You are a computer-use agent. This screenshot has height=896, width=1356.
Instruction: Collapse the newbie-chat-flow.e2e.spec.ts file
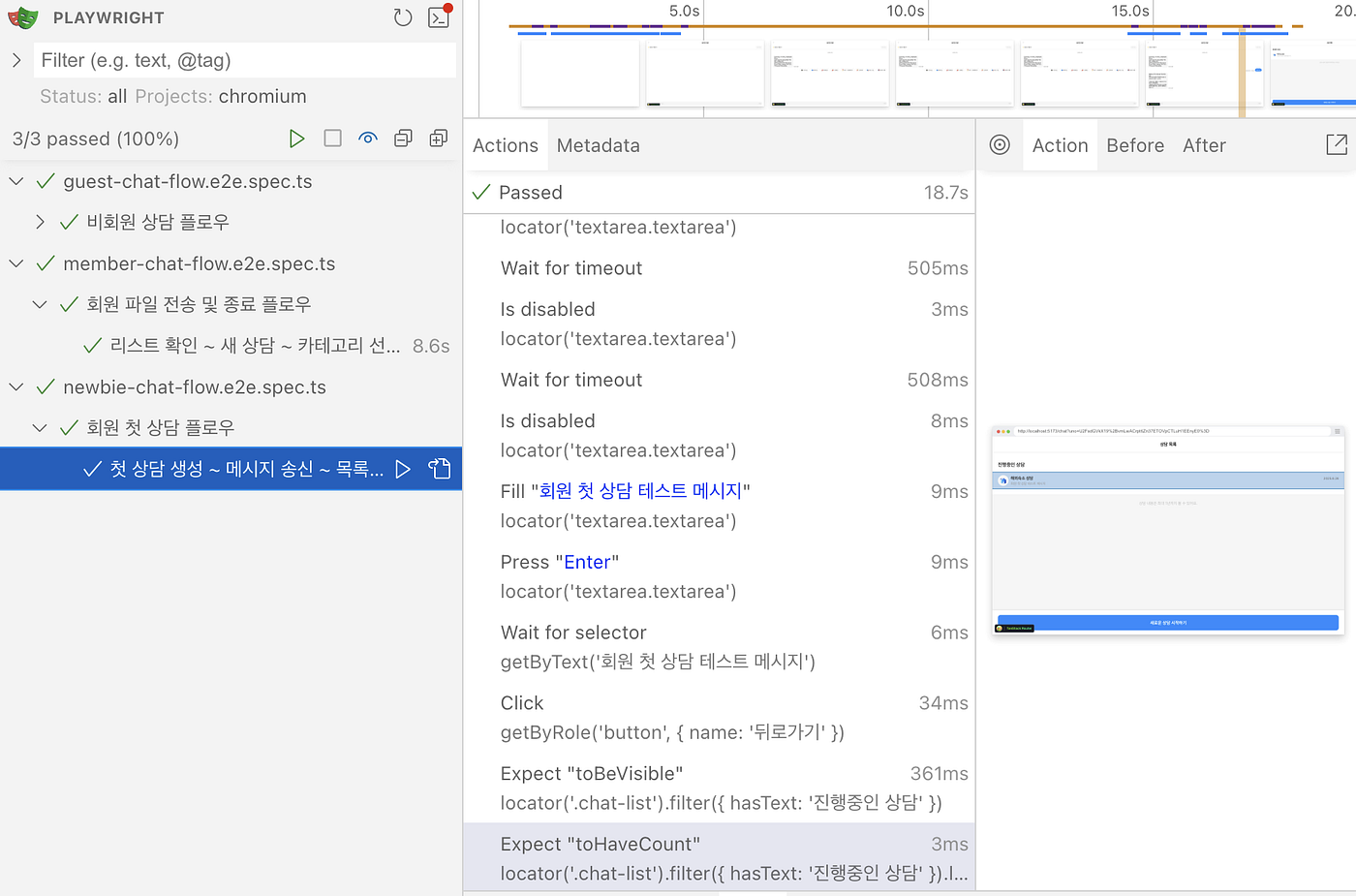[16, 386]
